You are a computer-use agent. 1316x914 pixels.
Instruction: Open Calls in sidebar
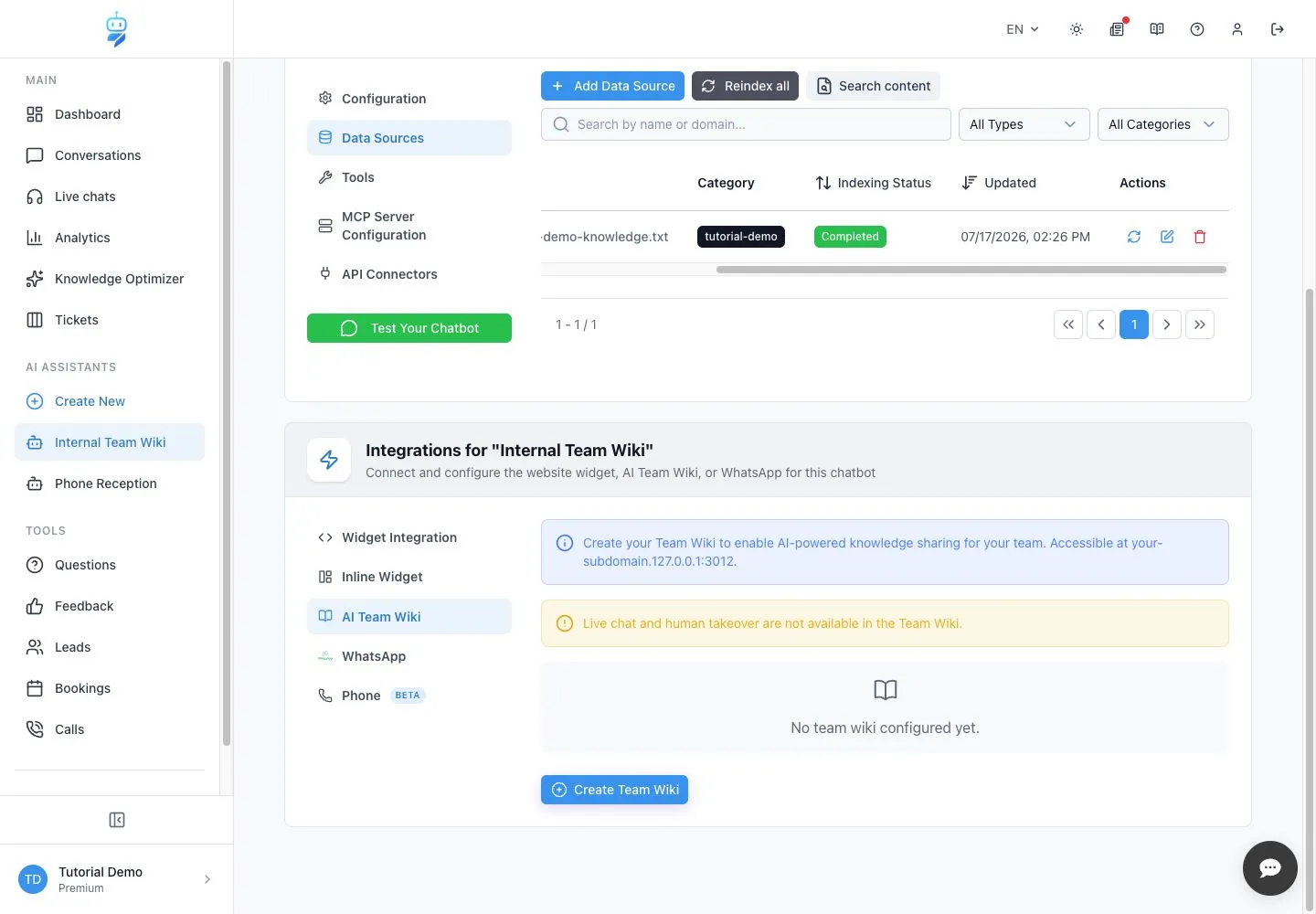[110, 729]
